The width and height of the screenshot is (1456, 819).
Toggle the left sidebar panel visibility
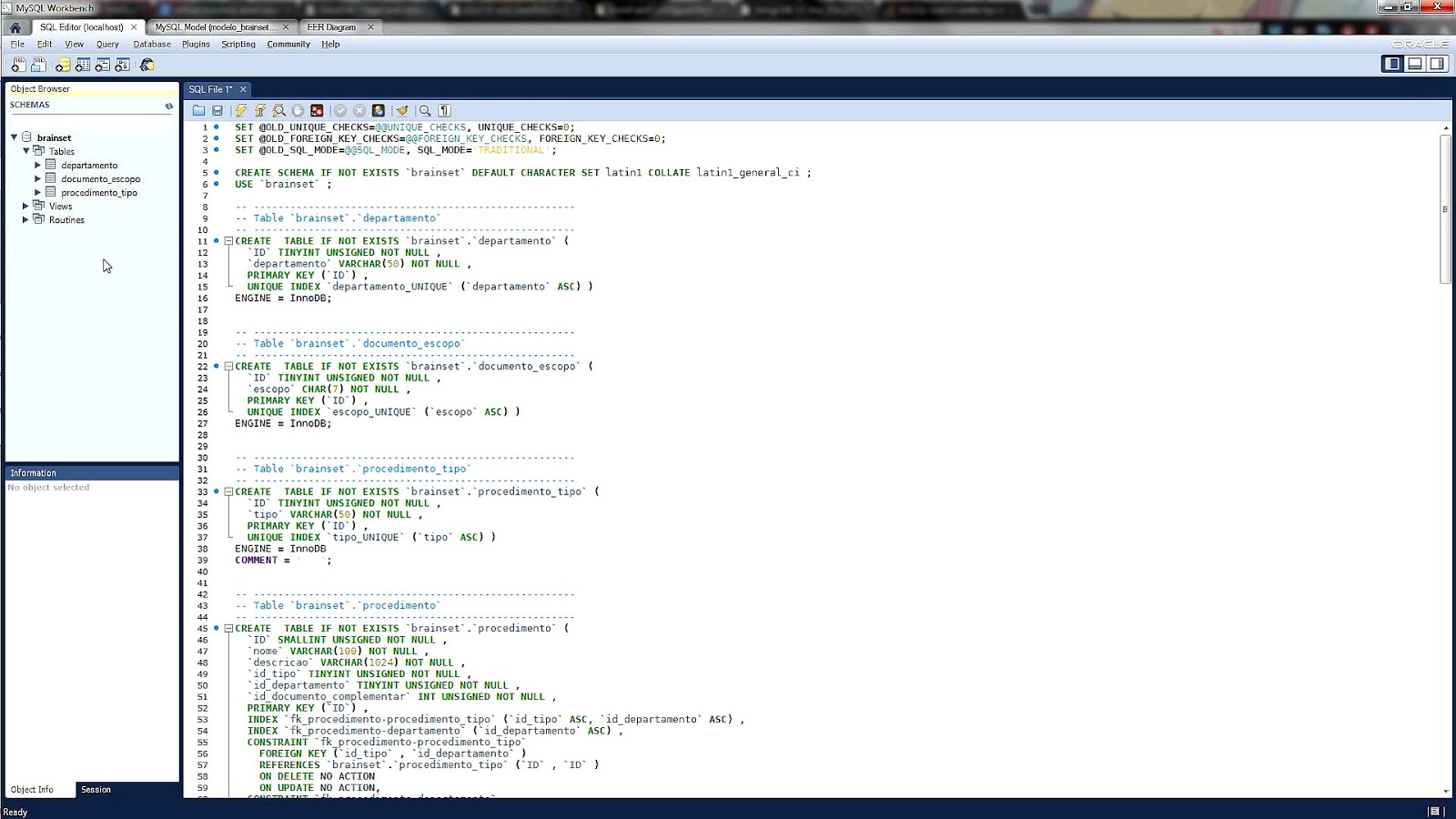point(1392,64)
